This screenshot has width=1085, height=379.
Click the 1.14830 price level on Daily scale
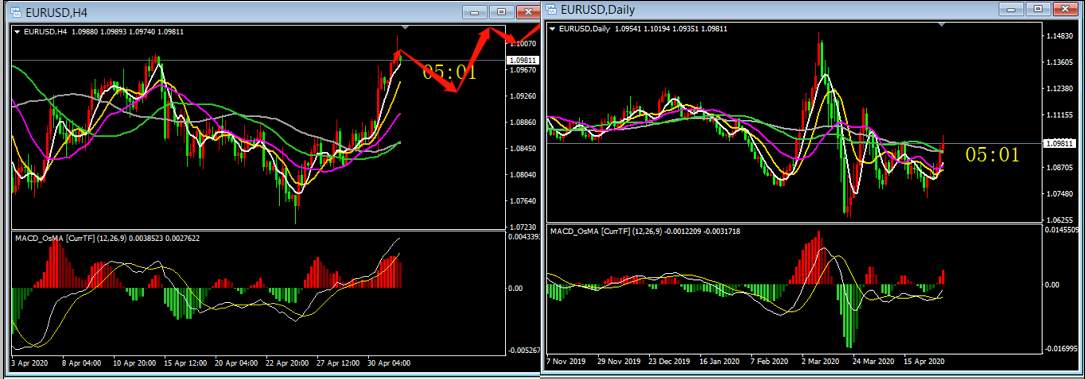click(1060, 37)
